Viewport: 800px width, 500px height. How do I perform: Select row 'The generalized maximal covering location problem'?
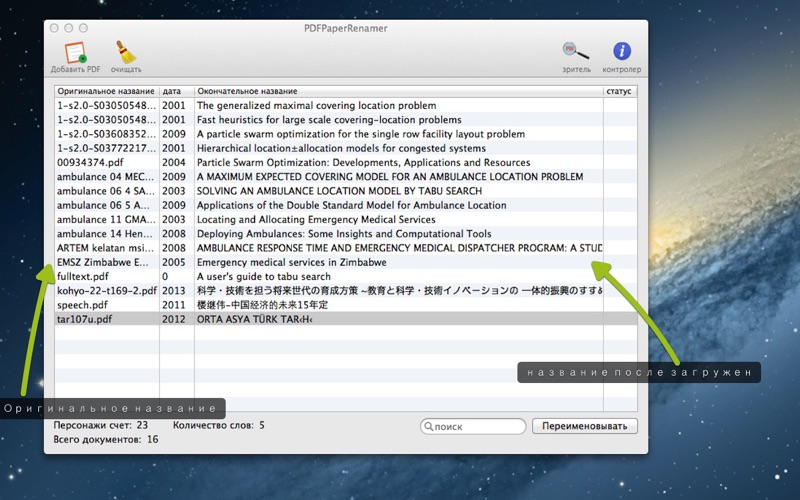(x=346, y=106)
